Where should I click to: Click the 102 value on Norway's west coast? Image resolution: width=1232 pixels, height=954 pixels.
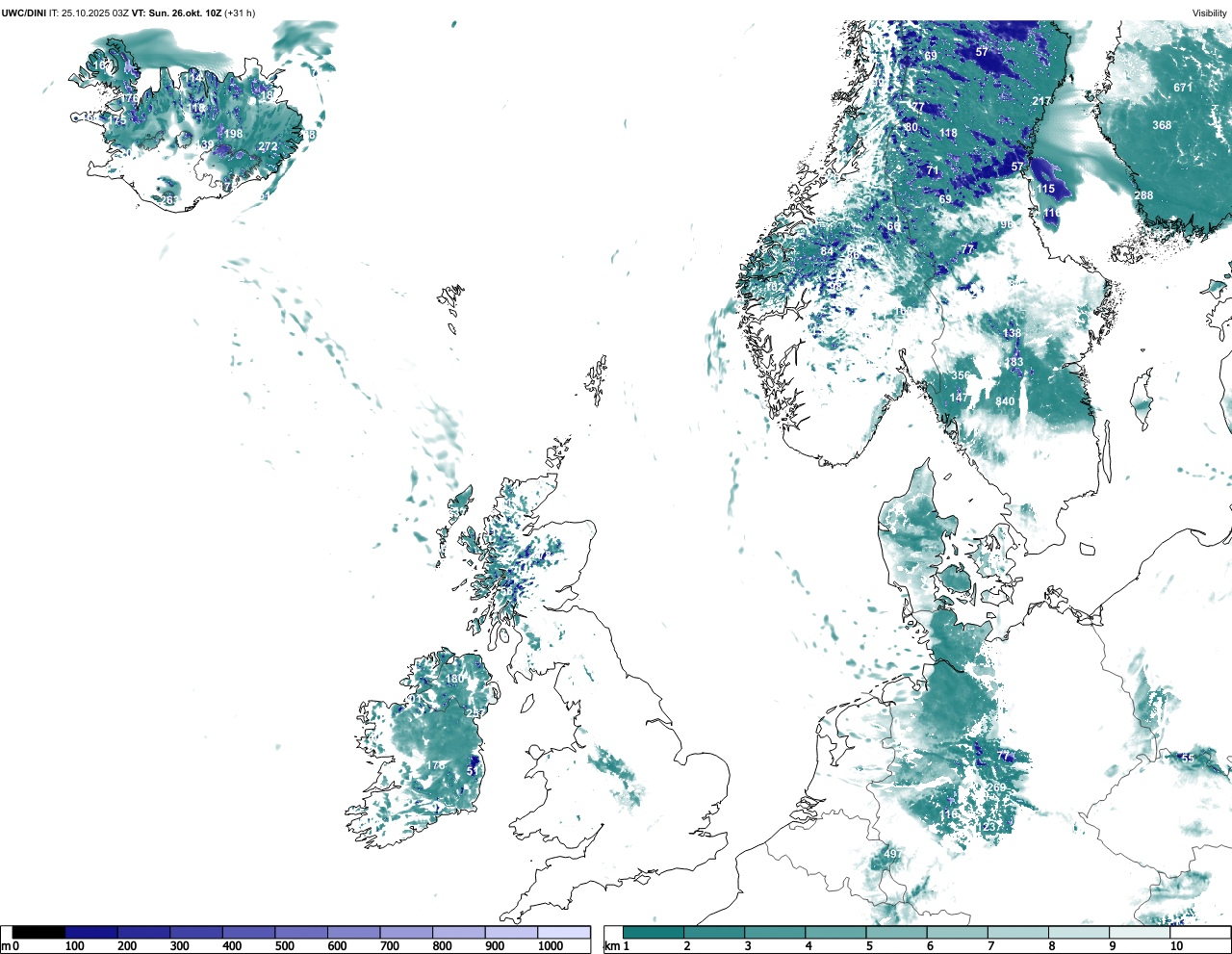[x=775, y=287]
